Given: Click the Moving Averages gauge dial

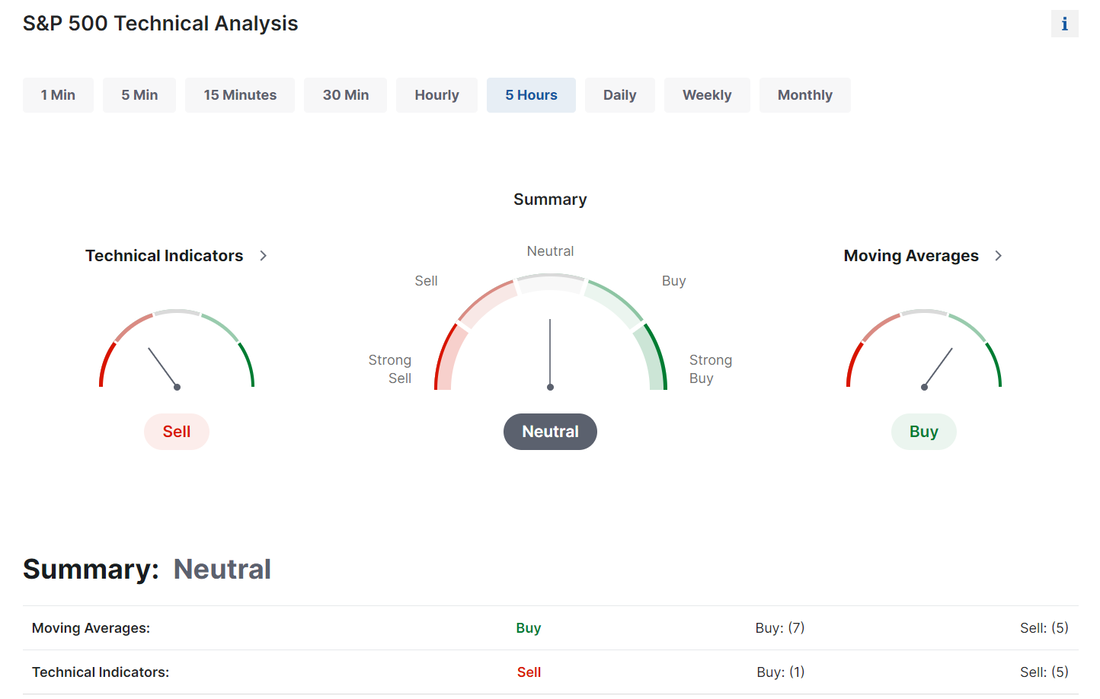Looking at the screenshot, I should [x=924, y=350].
